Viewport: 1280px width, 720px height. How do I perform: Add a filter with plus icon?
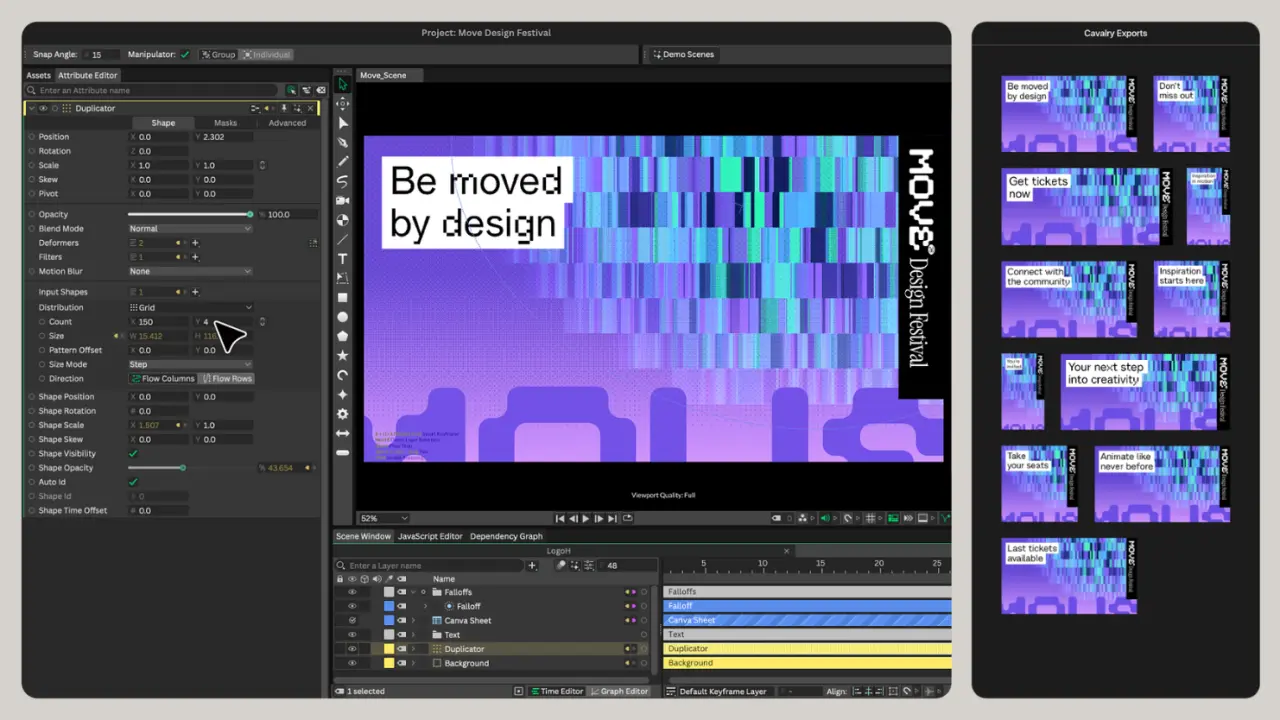click(x=195, y=257)
